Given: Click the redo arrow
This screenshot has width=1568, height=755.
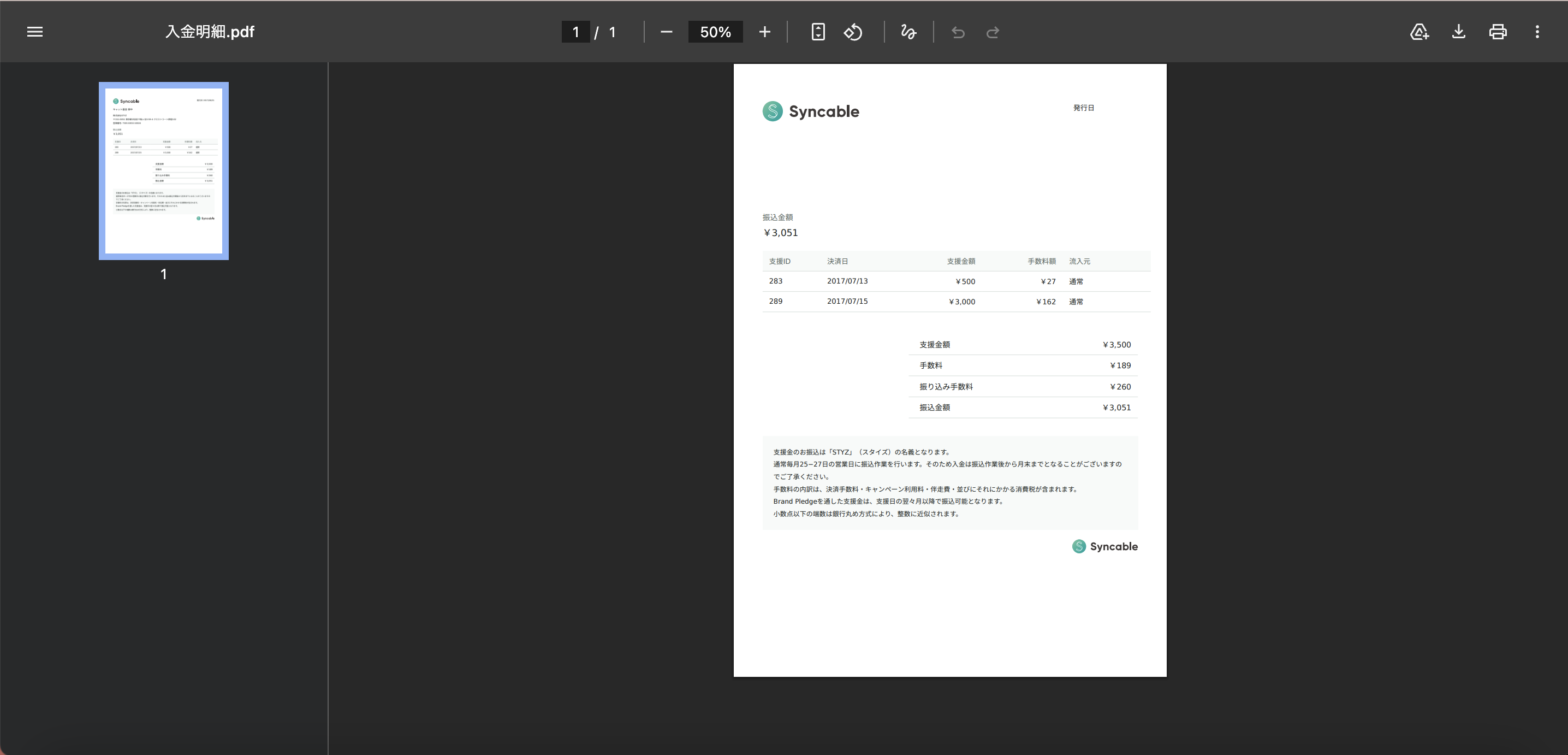Looking at the screenshot, I should coord(992,32).
